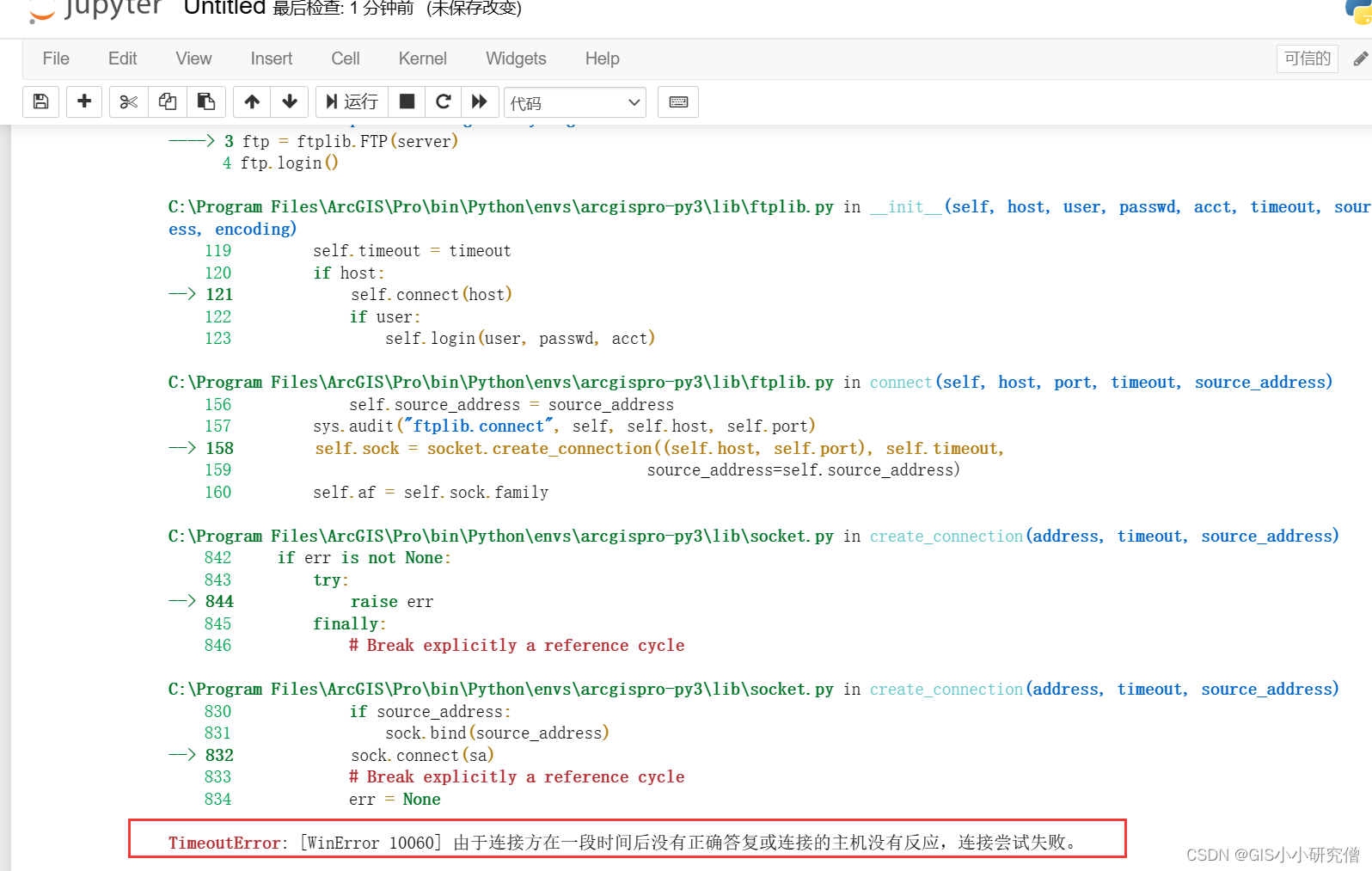Run the cell with 运行 button
Screen dimensions: 1372x871
[352, 101]
